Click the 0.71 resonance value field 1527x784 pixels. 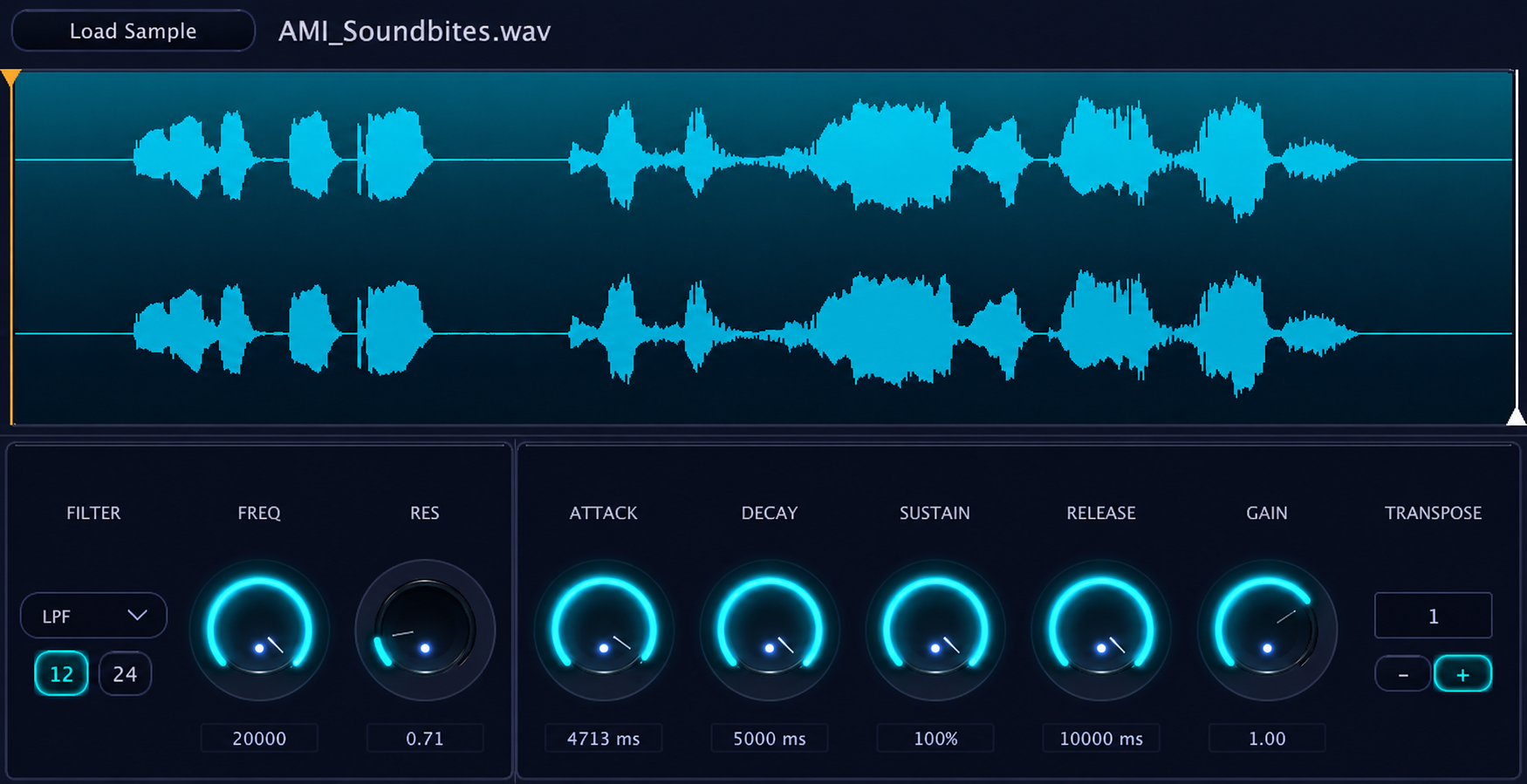tap(425, 738)
